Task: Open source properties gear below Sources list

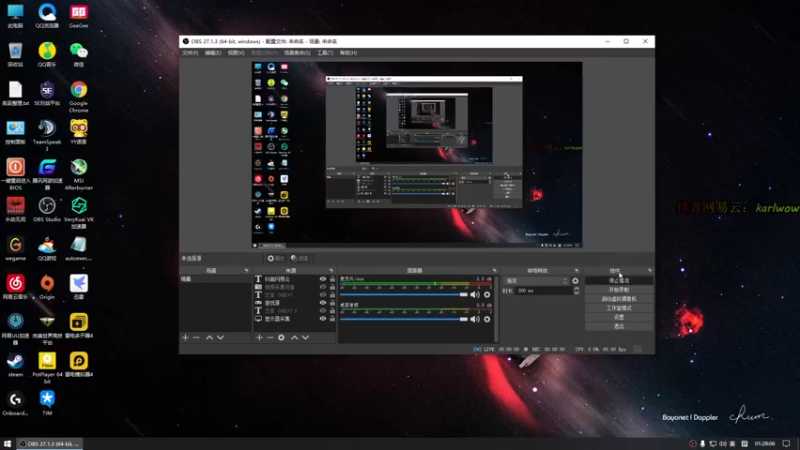Action: 281,337
